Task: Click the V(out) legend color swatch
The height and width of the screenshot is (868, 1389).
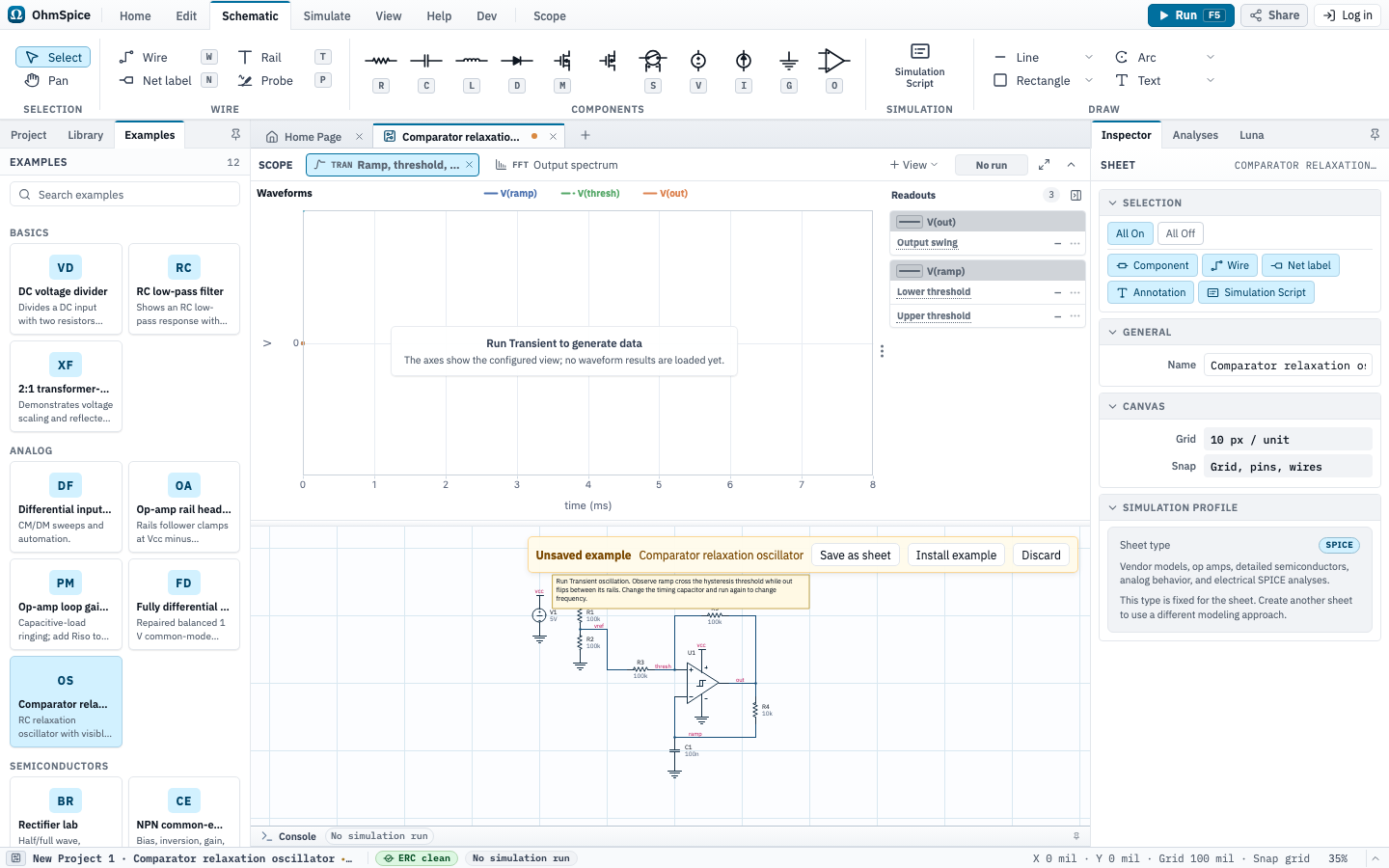Action: click(650, 194)
